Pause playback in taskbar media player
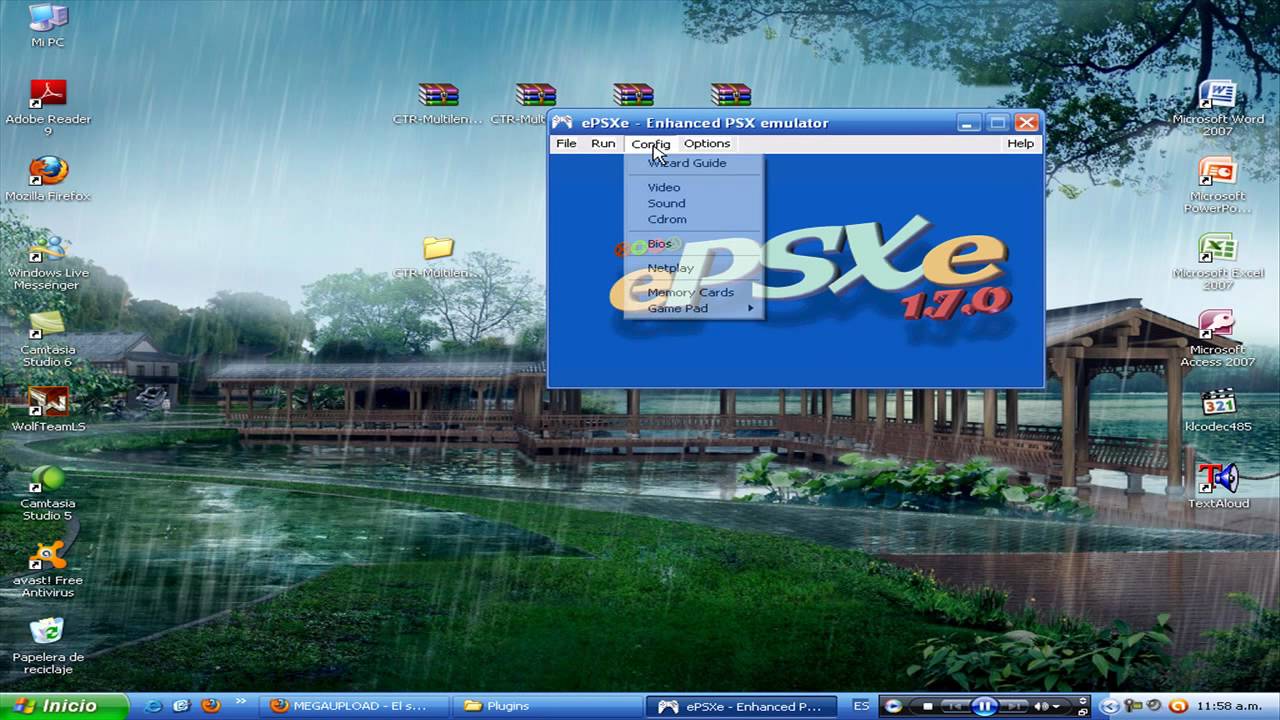The image size is (1280, 720). [984, 706]
